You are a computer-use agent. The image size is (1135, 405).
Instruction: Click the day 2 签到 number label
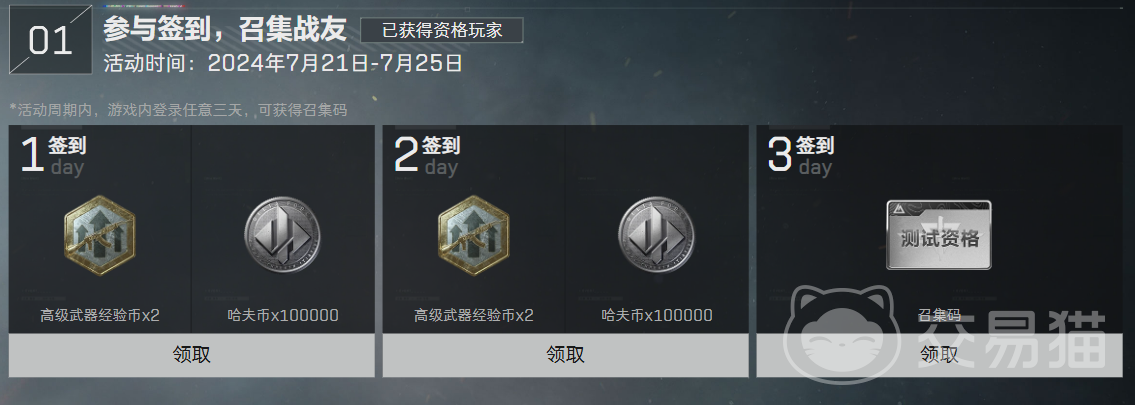pos(426,155)
